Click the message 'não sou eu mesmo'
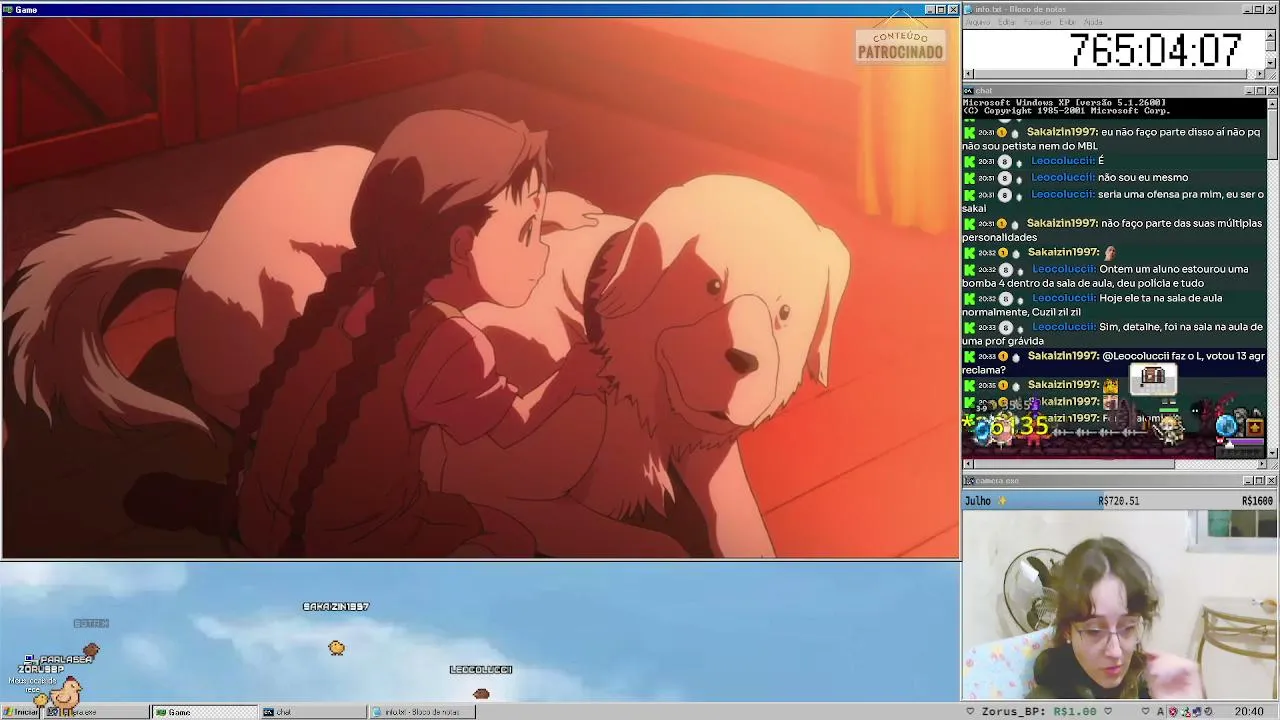 pyautogui.click(x=1142, y=178)
